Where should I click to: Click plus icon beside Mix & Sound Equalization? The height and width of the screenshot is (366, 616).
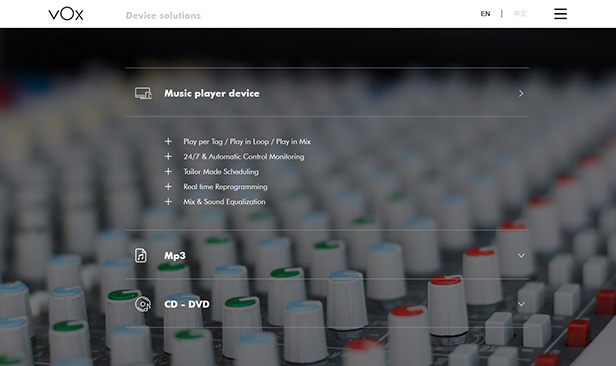click(168, 201)
